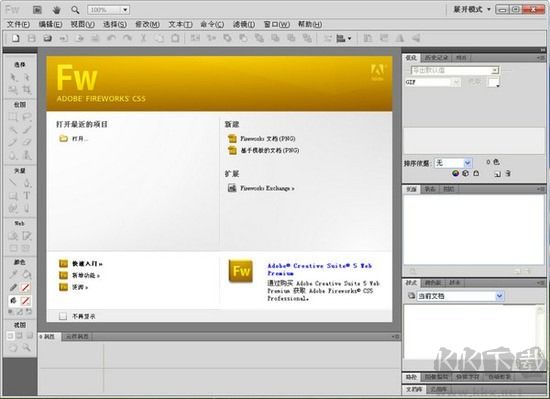Open the 修改(M) menu

point(147,24)
